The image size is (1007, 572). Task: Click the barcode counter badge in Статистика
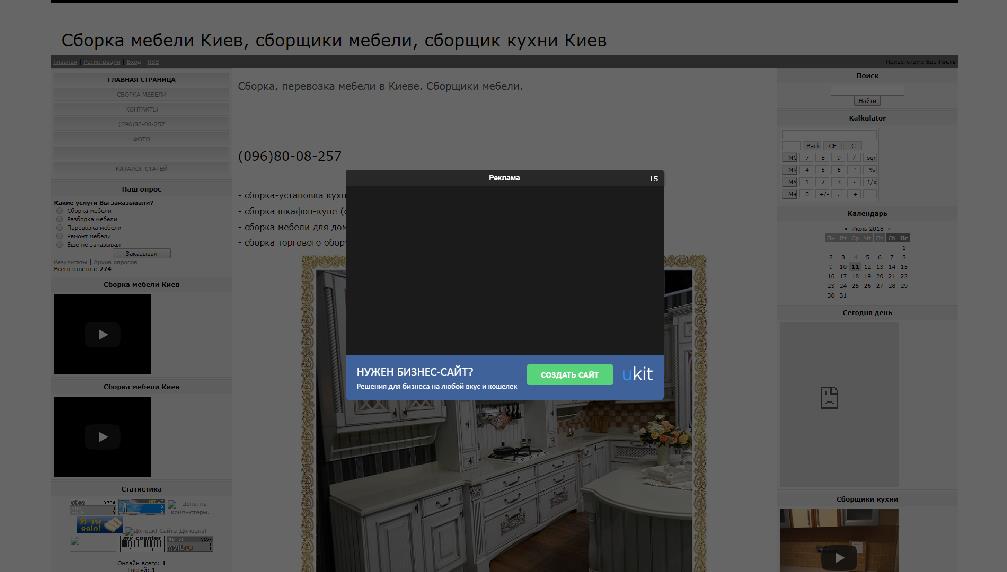[x=141, y=544]
